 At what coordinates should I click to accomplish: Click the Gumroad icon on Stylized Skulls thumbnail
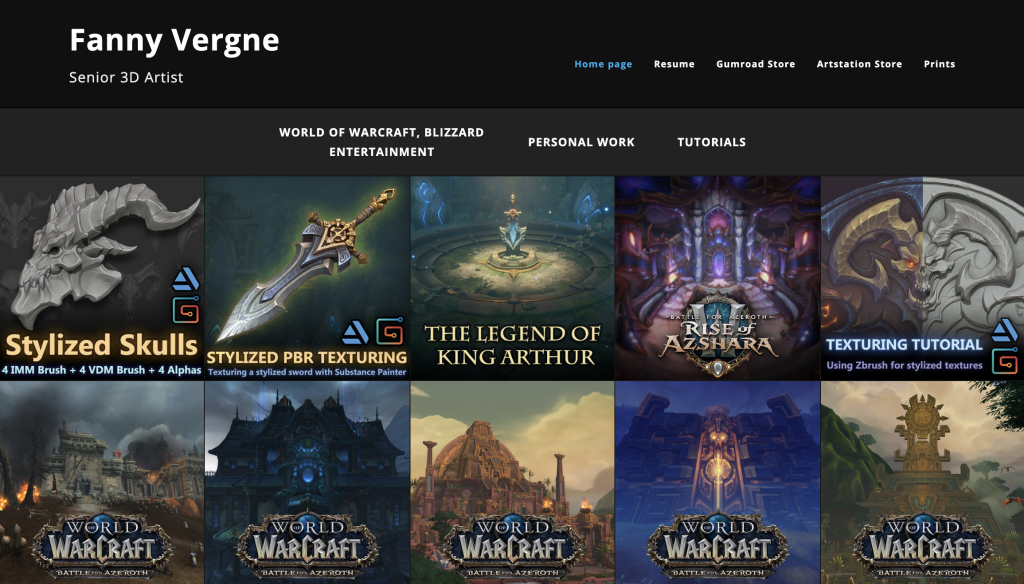[185, 310]
